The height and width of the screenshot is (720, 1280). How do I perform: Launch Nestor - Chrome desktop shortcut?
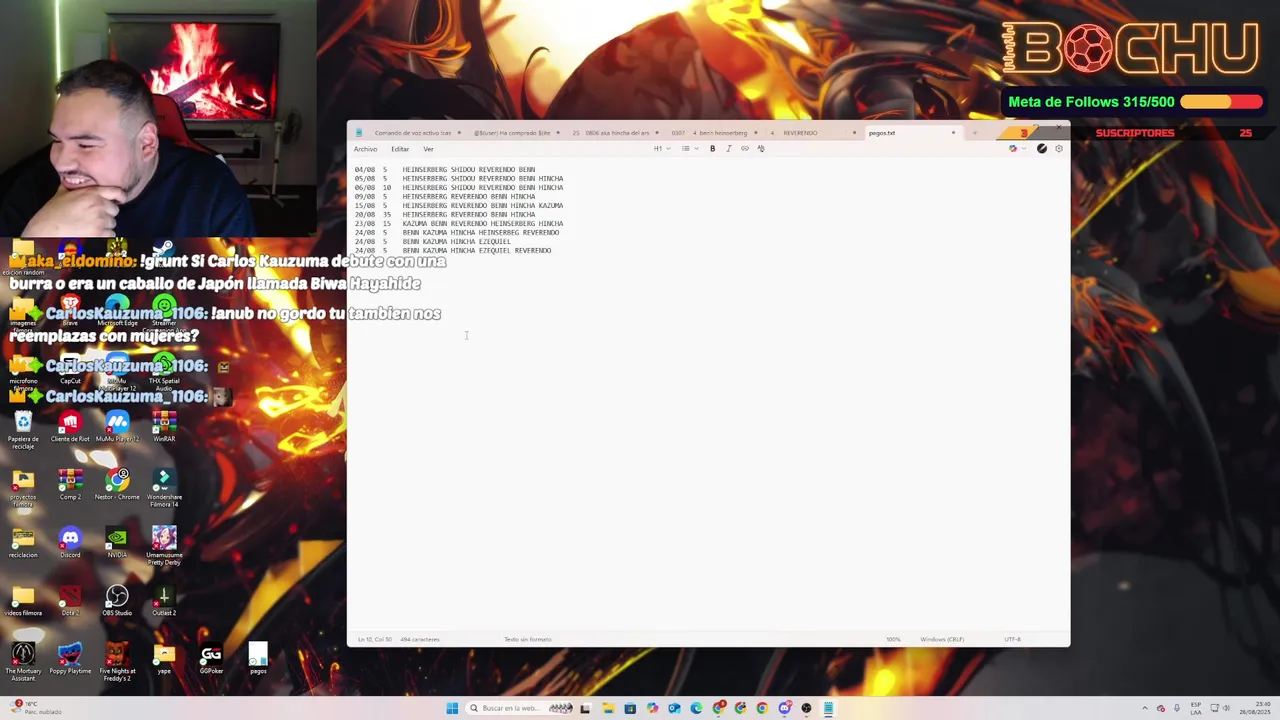(x=117, y=485)
